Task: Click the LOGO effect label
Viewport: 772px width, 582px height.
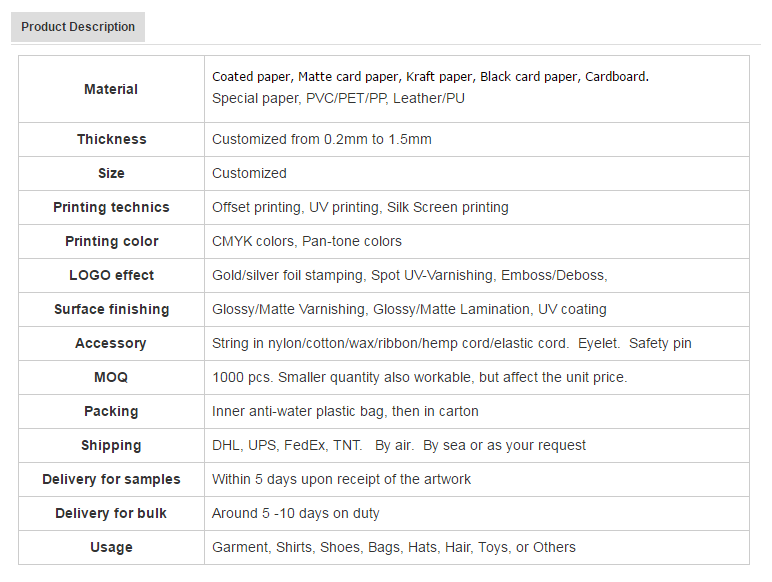Action: click(x=112, y=275)
